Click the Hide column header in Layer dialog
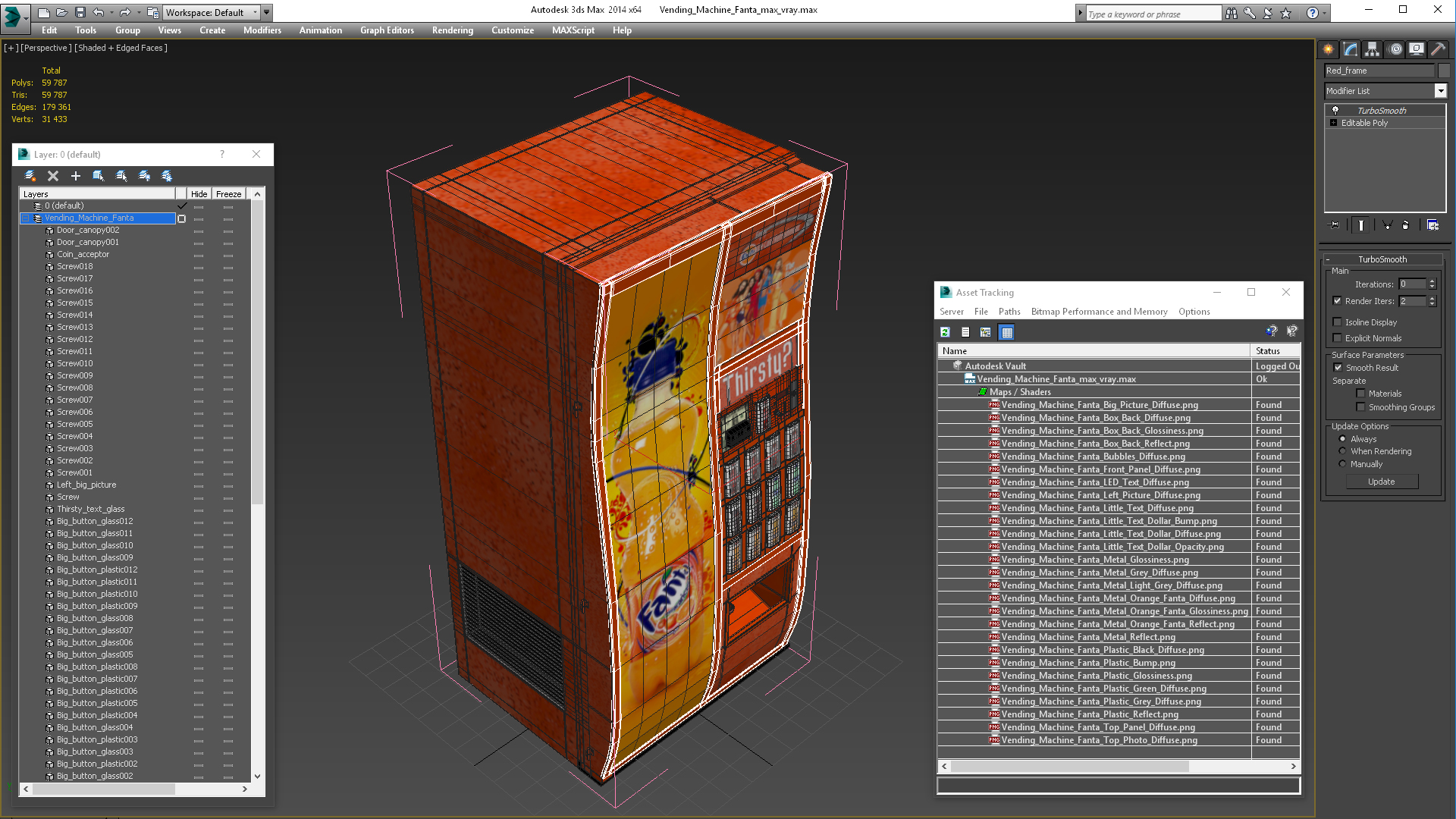 [199, 194]
